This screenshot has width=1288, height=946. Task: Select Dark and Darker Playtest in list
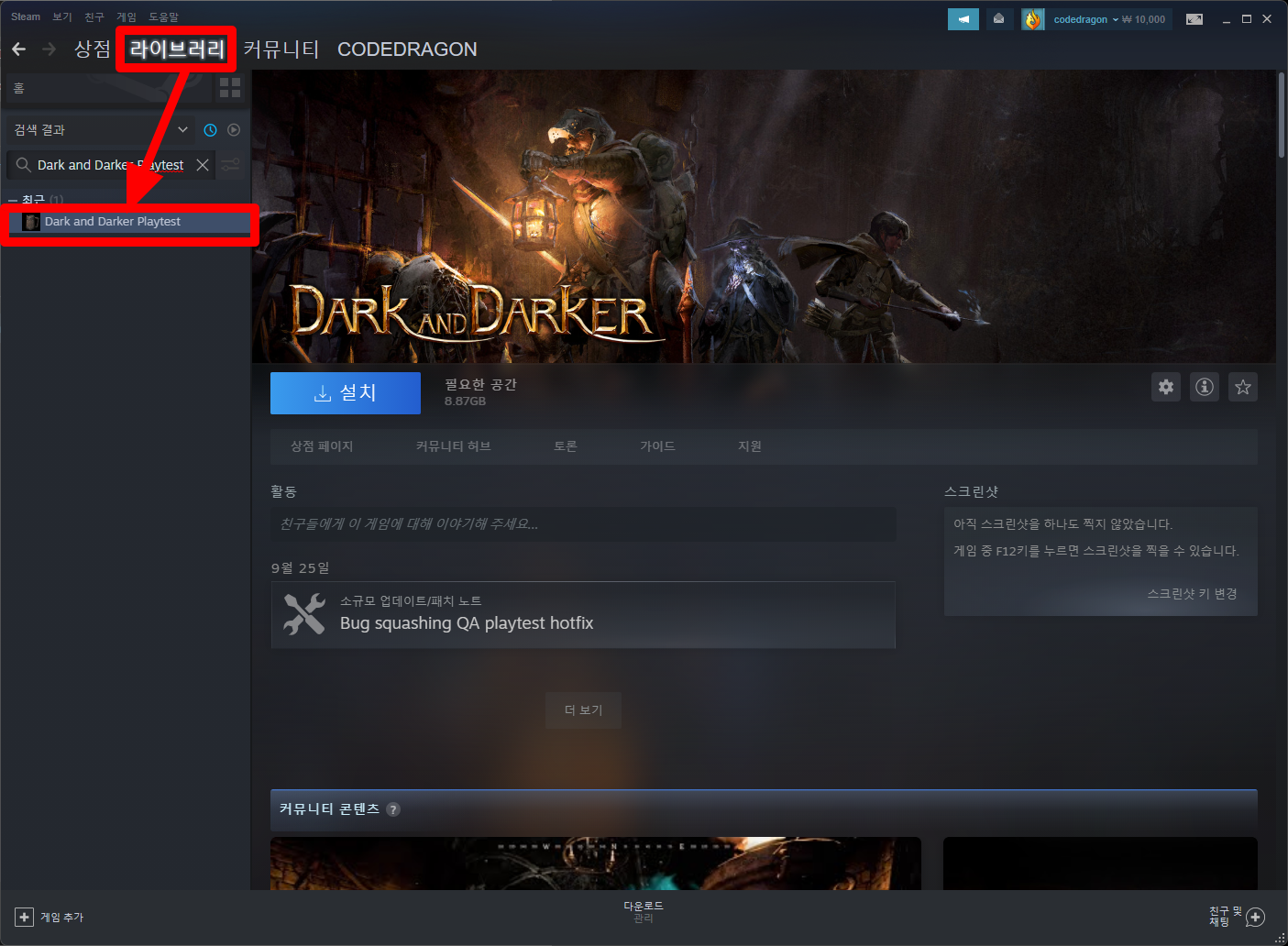(128, 222)
